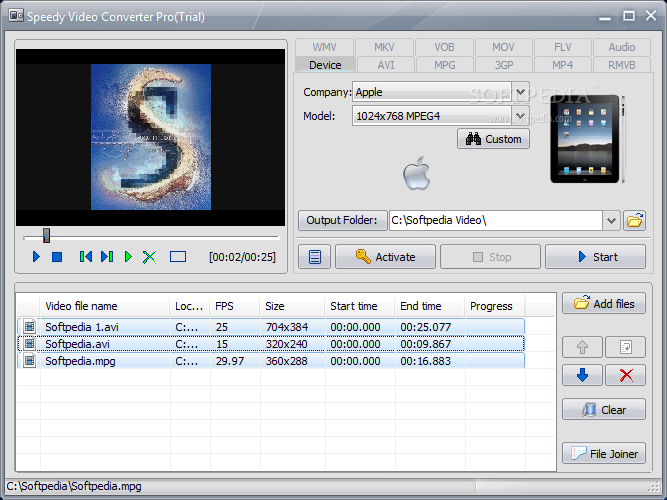Click the gray move up arrow button
667x500 pixels.
(x=582, y=347)
